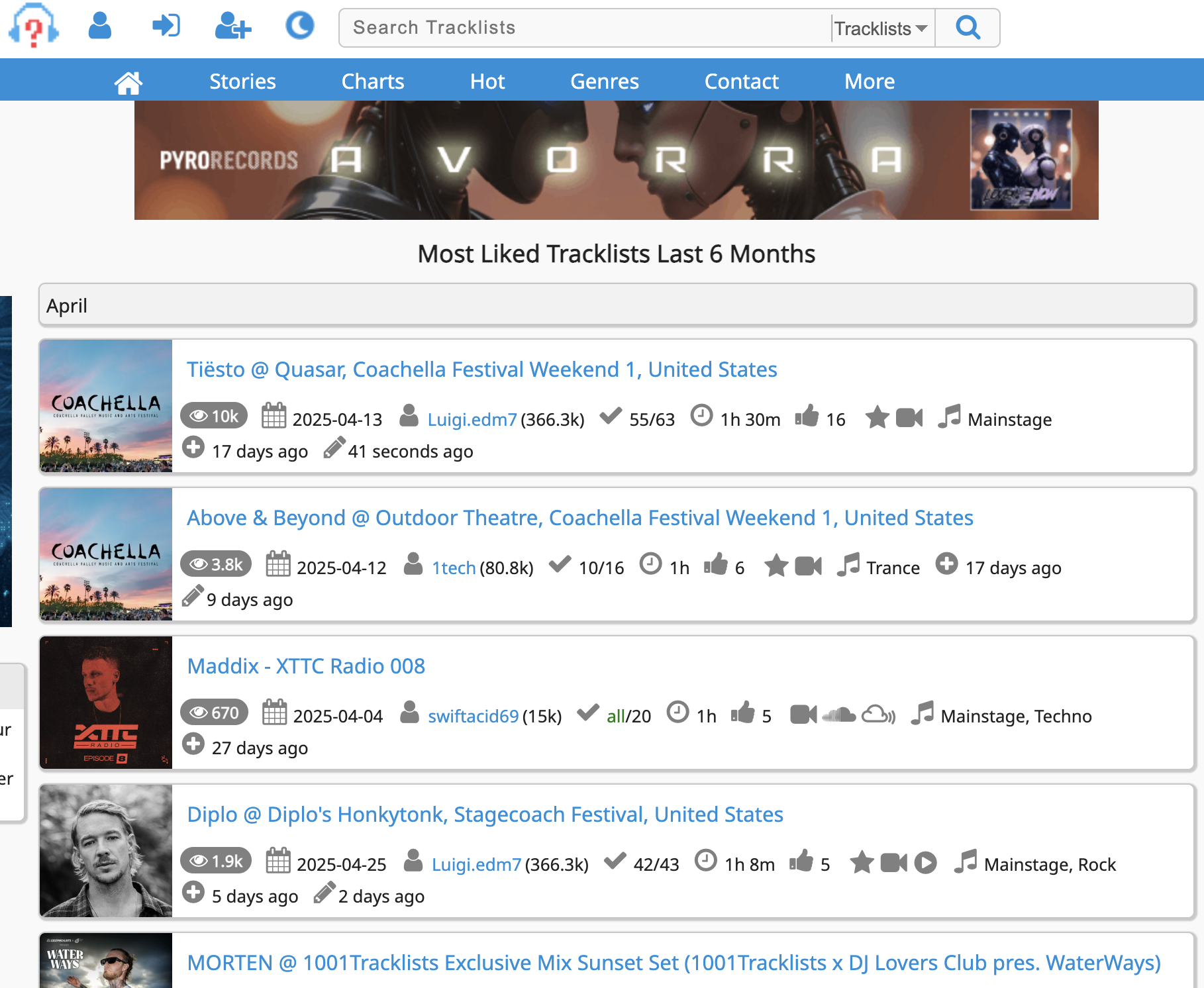Click the star icon on Diplo tracklist
This screenshot has width=1204, height=988.
pos(862,863)
